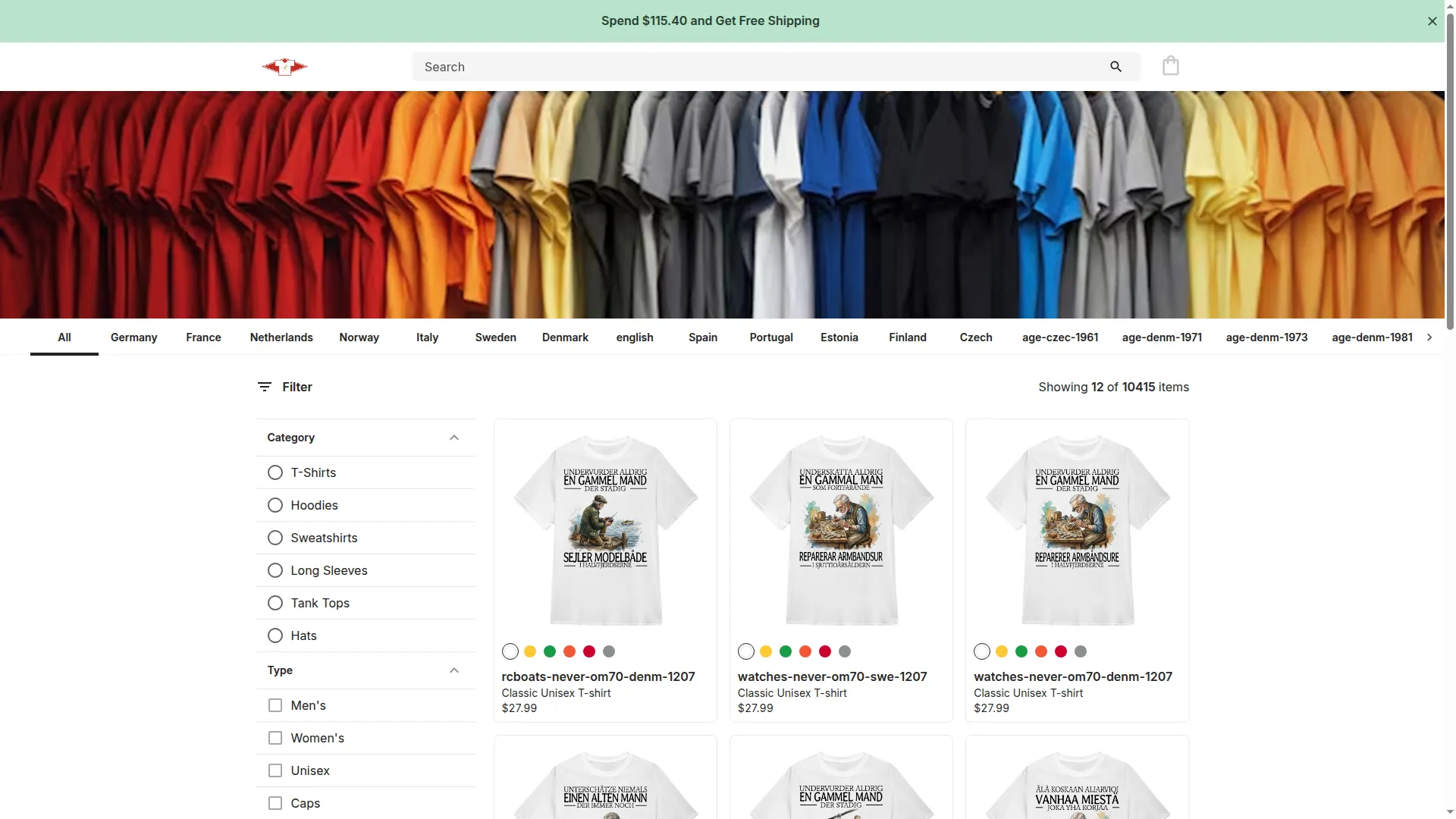The width and height of the screenshot is (1456, 819).
Task: Click the watches Danish t-shirt image
Action: pos(1077,530)
